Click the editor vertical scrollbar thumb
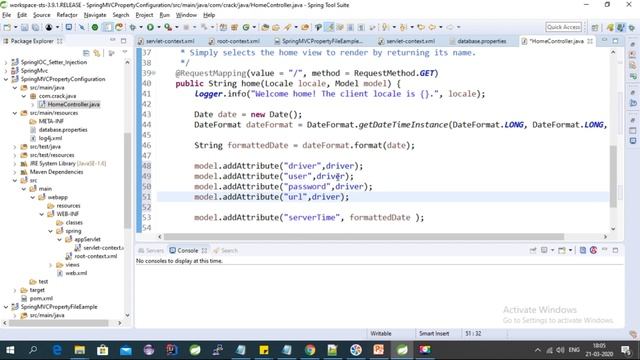Viewport: 640px width, 360px height. (x=613, y=176)
